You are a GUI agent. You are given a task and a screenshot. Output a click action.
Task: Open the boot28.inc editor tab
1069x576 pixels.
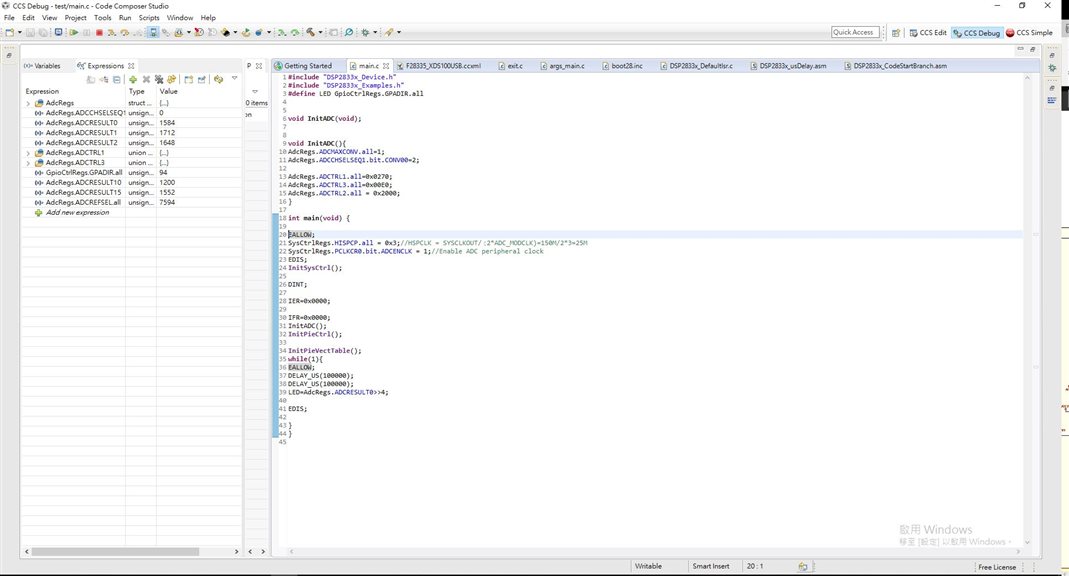click(x=622, y=66)
